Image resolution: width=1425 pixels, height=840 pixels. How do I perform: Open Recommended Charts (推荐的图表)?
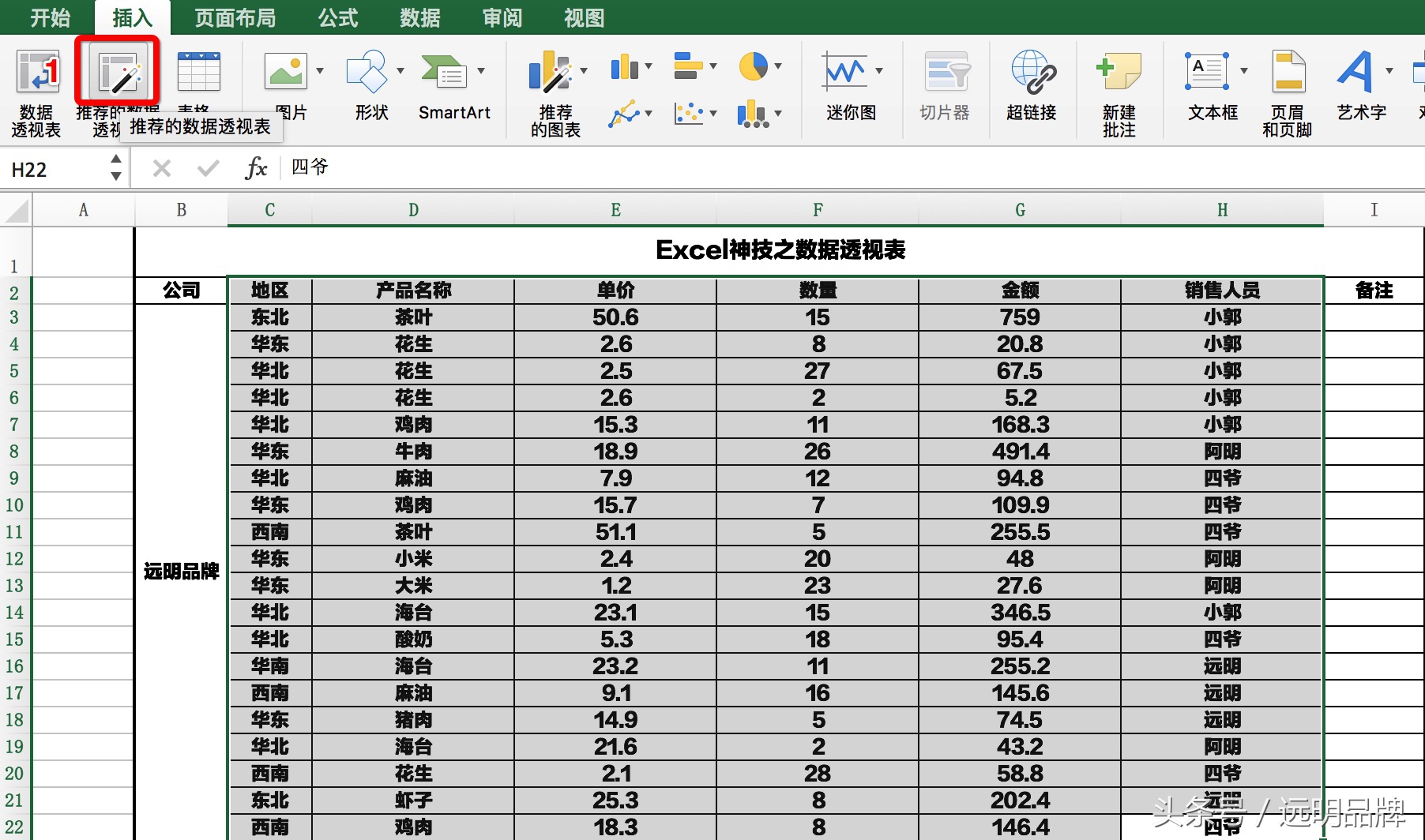point(550,73)
